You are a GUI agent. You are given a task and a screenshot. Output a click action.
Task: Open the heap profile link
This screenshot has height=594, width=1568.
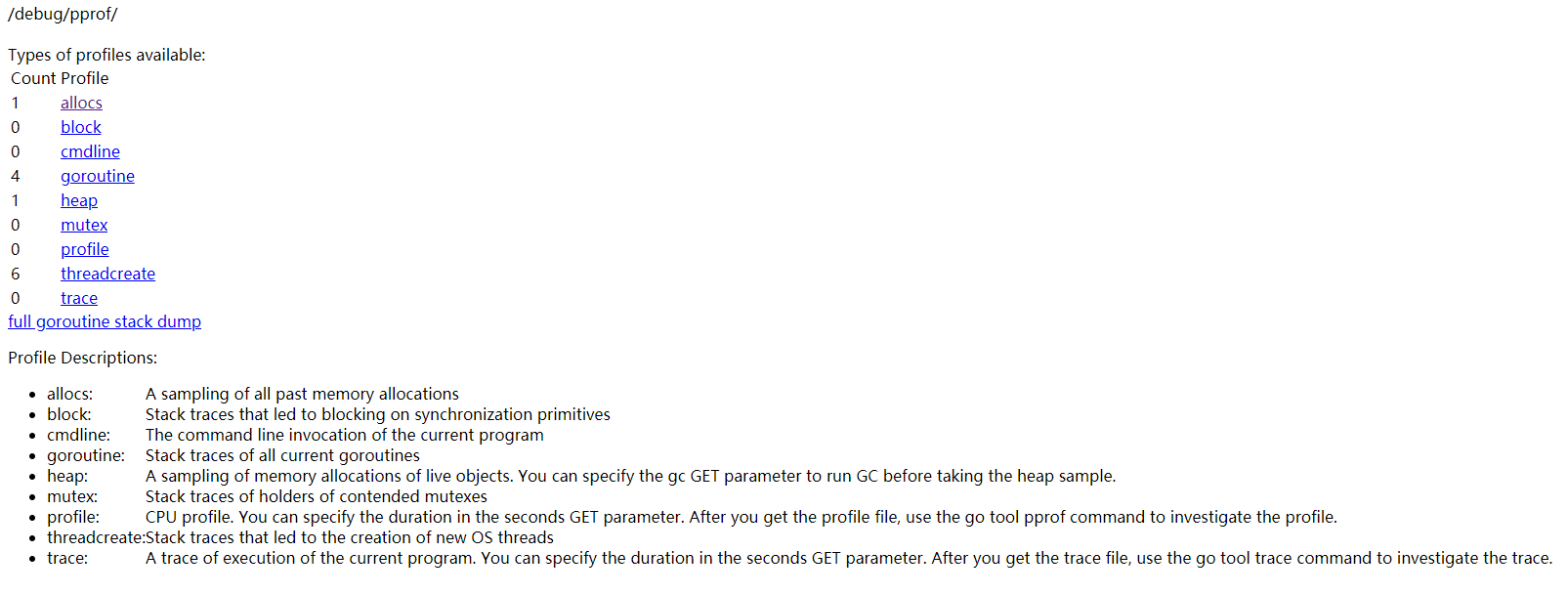(79, 200)
